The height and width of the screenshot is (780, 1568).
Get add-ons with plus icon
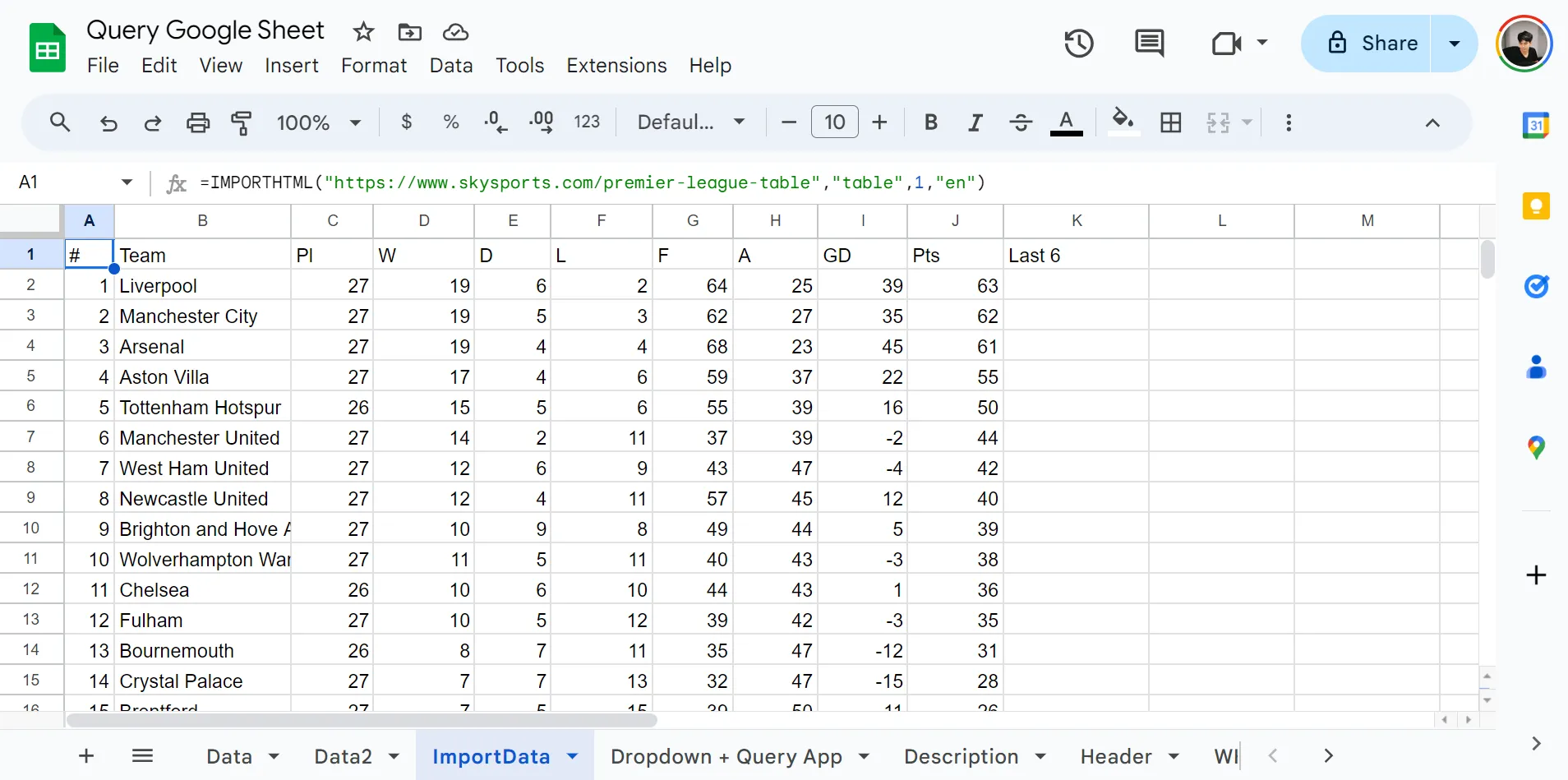(1536, 575)
